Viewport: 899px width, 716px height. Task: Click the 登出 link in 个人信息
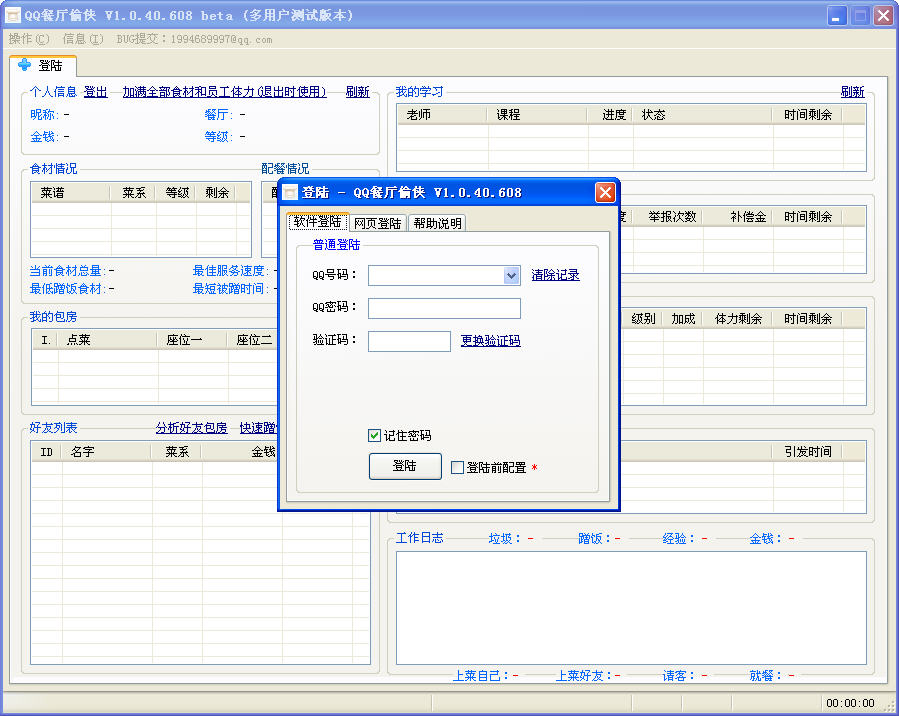95,92
